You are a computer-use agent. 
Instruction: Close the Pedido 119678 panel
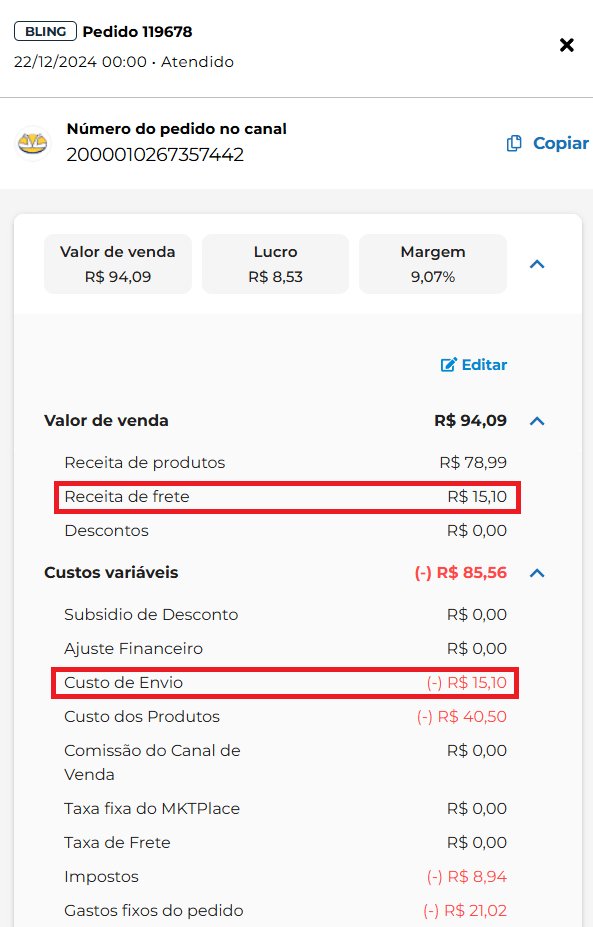click(x=566, y=45)
